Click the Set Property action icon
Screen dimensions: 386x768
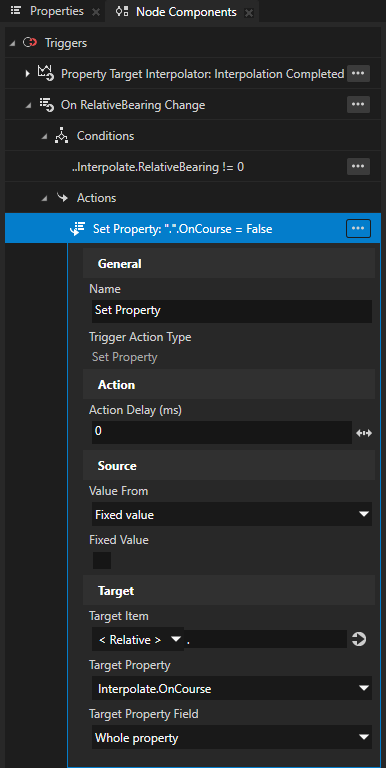[x=77, y=228]
